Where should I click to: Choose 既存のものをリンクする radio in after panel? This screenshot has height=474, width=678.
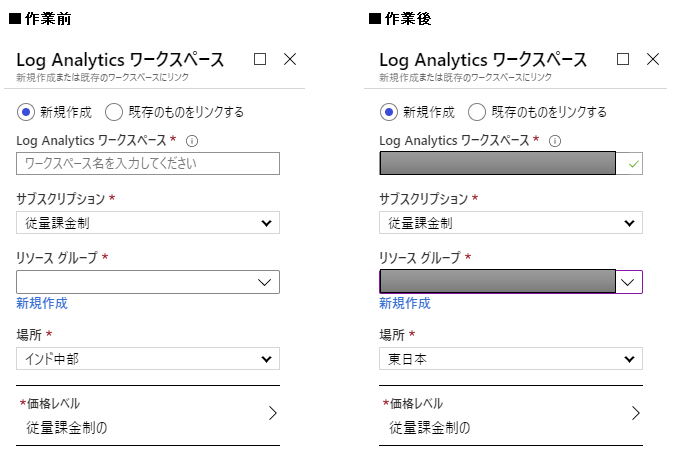pyautogui.click(x=477, y=111)
